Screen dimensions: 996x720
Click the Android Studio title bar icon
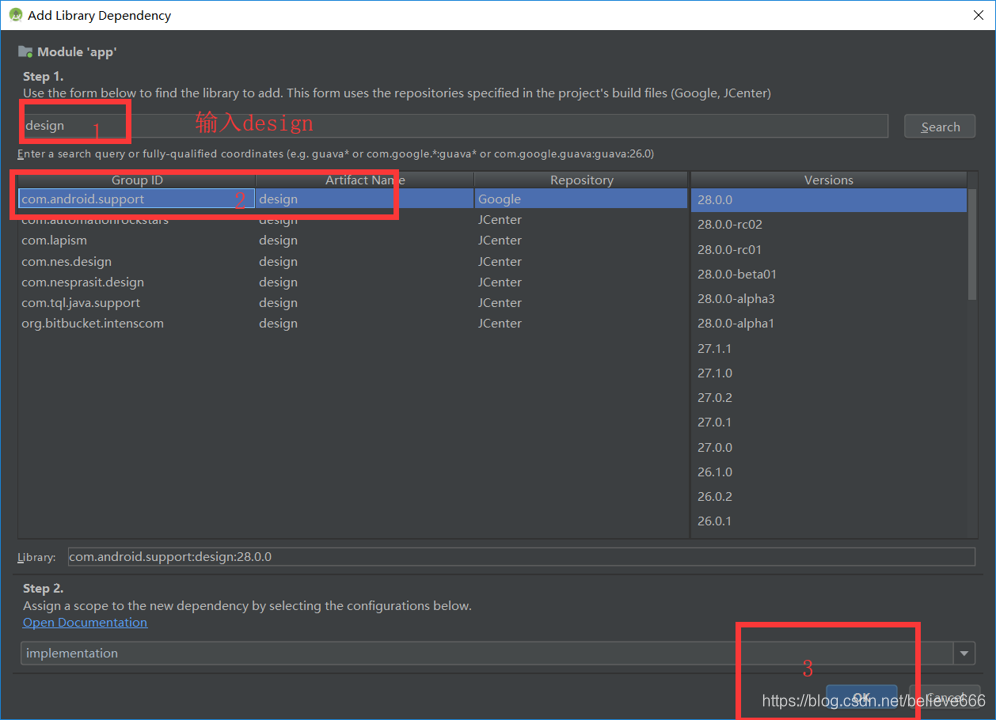pos(15,15)
